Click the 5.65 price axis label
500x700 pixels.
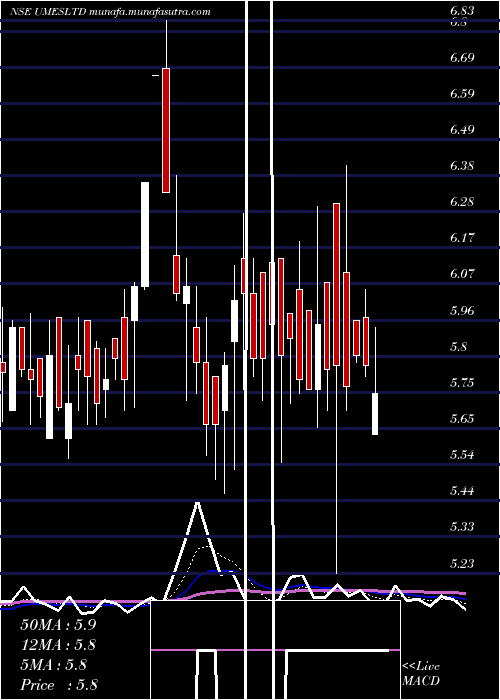[x=462, y=419]
